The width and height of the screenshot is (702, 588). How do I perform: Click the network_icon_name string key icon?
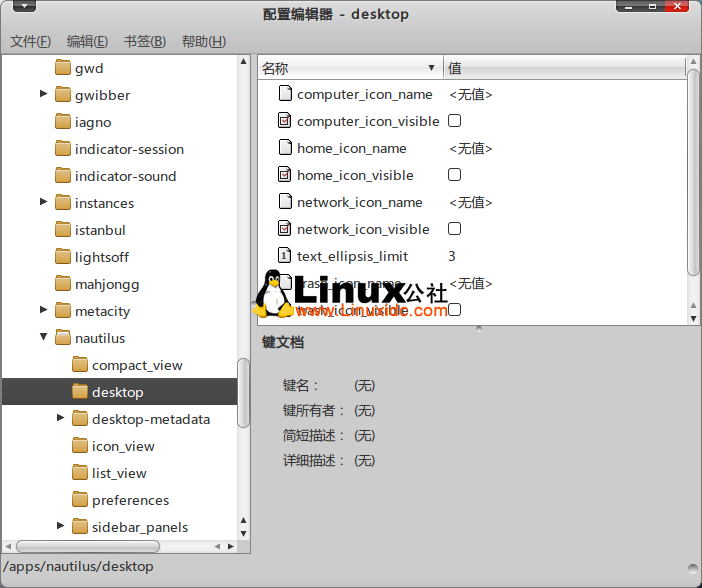click(x=285, y=202)
